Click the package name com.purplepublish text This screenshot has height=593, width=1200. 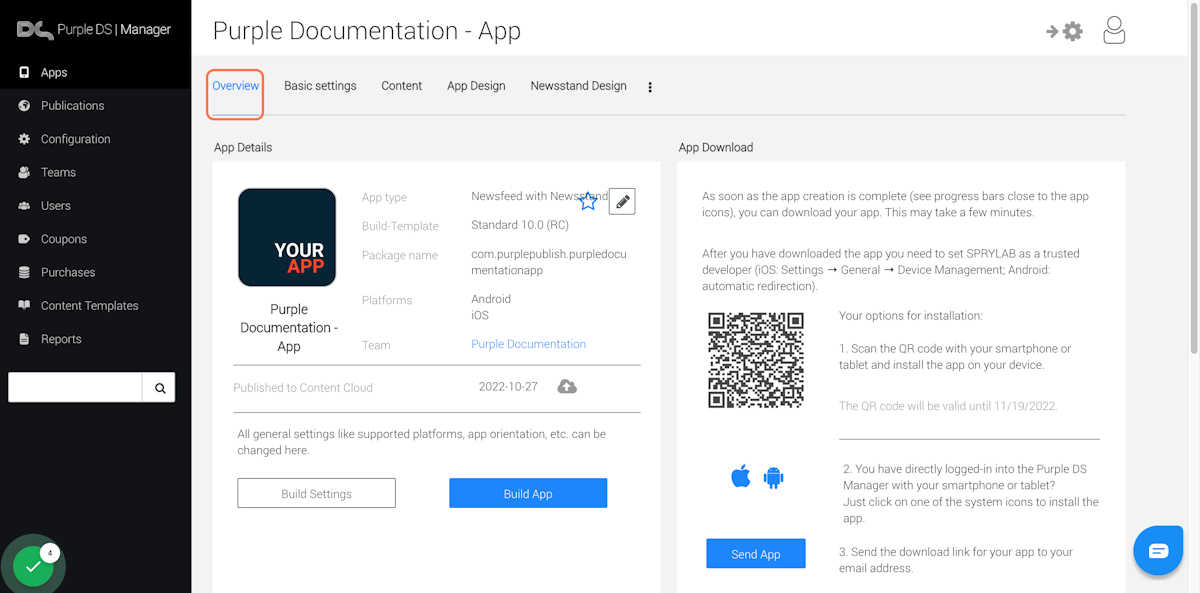[549, 262]
